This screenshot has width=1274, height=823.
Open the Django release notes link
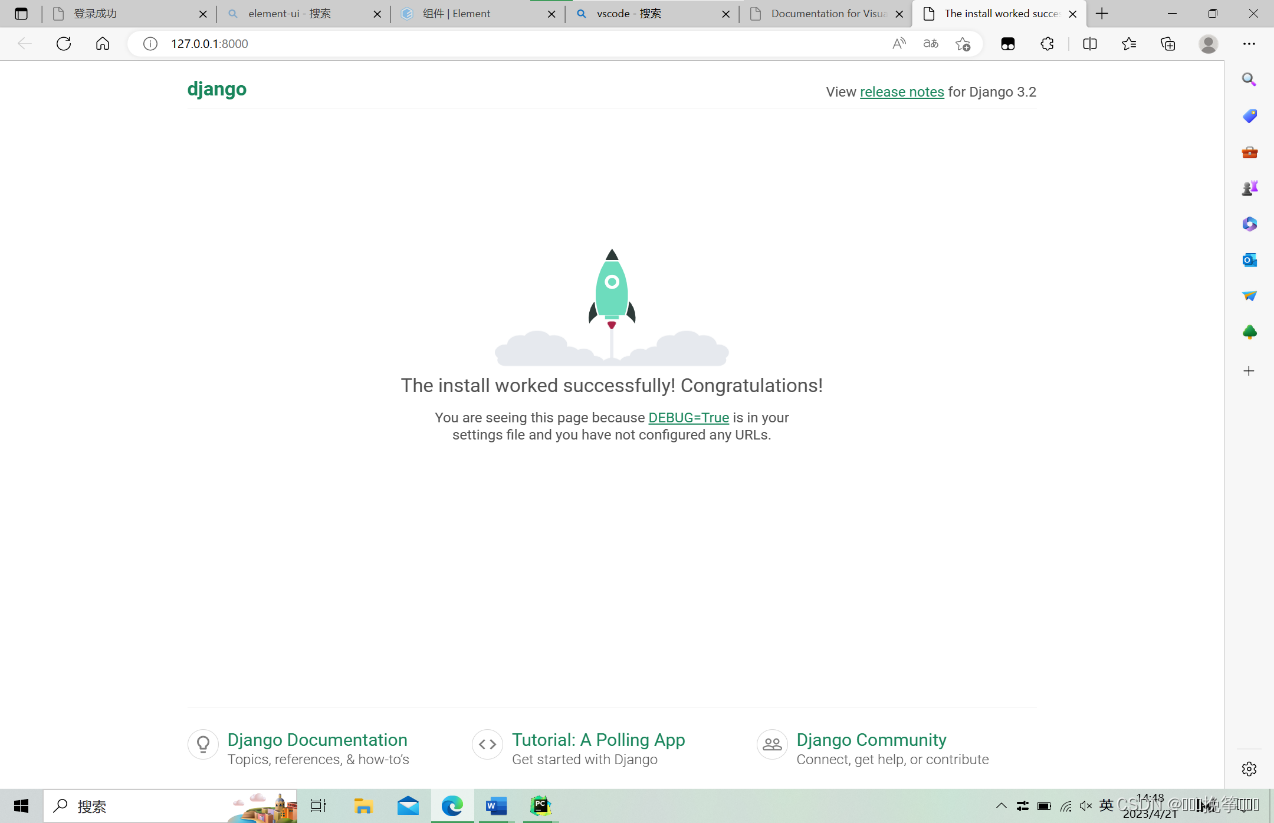pos(901,91)
